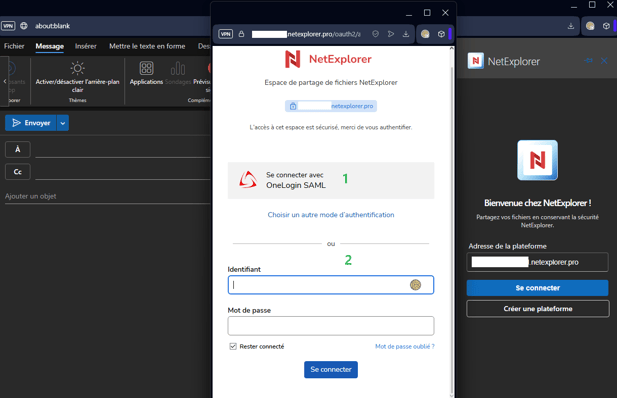This screenshot has height=398, width=617.
Task: Pin the NetExplorer side panel
Action: pos(589,61)
